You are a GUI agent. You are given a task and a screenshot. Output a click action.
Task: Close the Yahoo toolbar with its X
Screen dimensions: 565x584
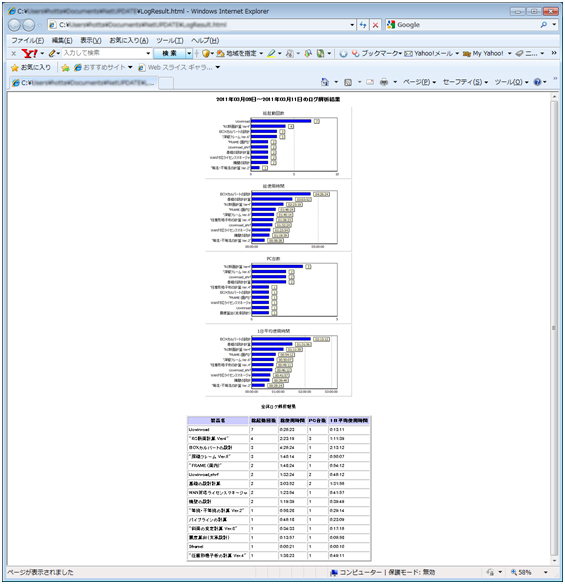tap(13, 54)
